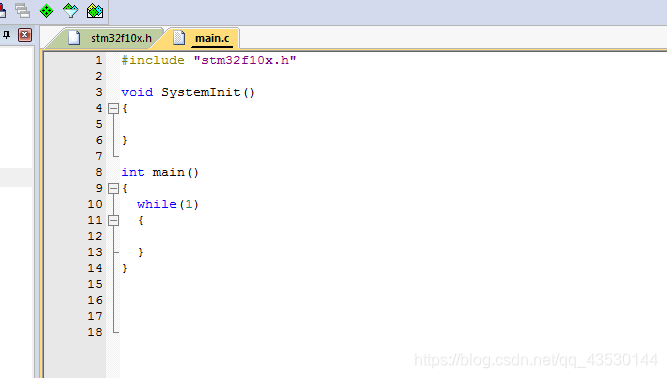
Task: Click the Pack Installer icon
Action: coord(95,11)
